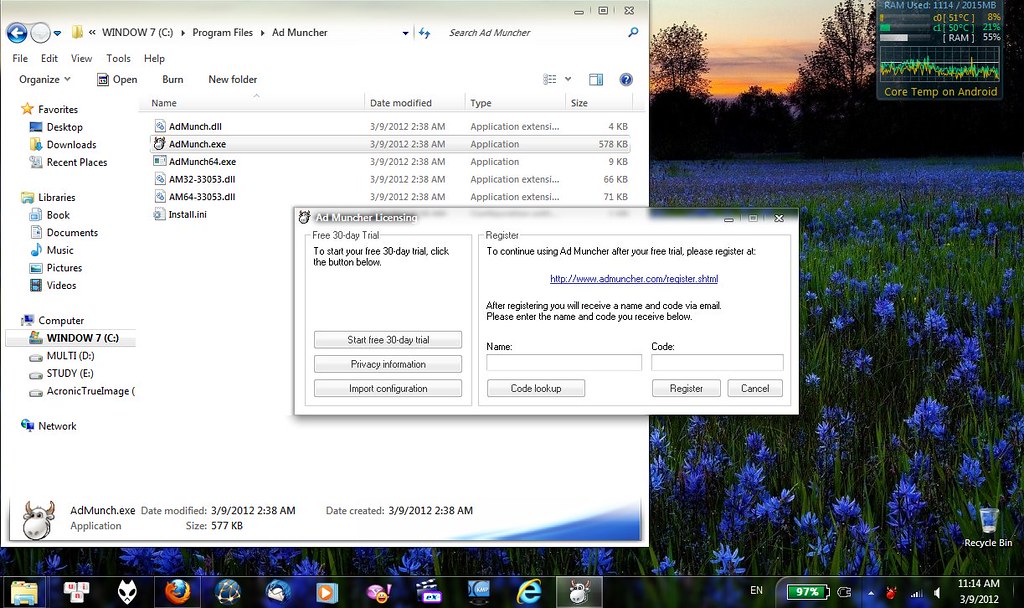Click the Code lookup button
1024x608 pixels.
[x=536, y=389]
